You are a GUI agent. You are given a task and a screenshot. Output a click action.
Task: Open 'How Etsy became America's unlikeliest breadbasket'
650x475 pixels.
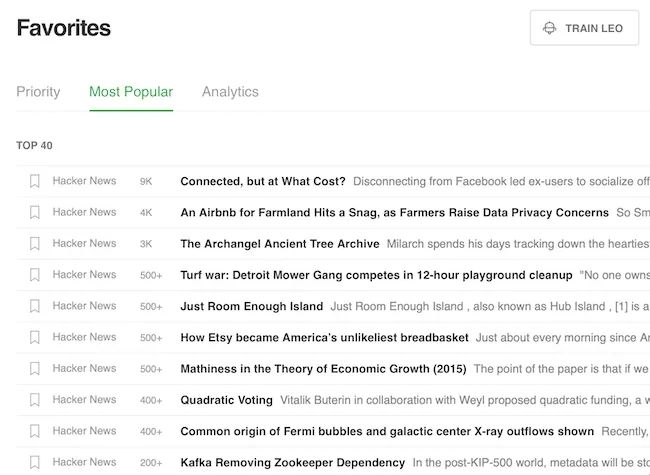pos(324,337)
